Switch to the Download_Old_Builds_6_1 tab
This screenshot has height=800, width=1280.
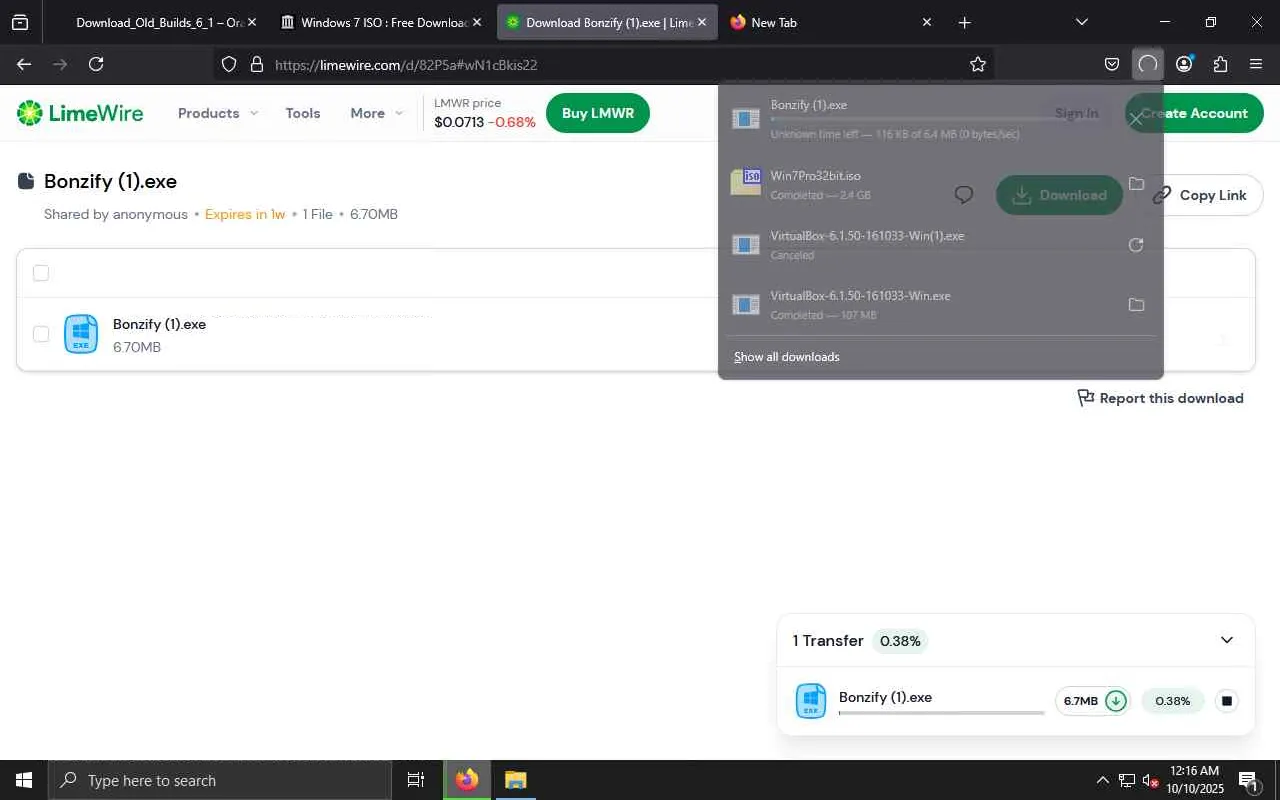click(155, 22)
